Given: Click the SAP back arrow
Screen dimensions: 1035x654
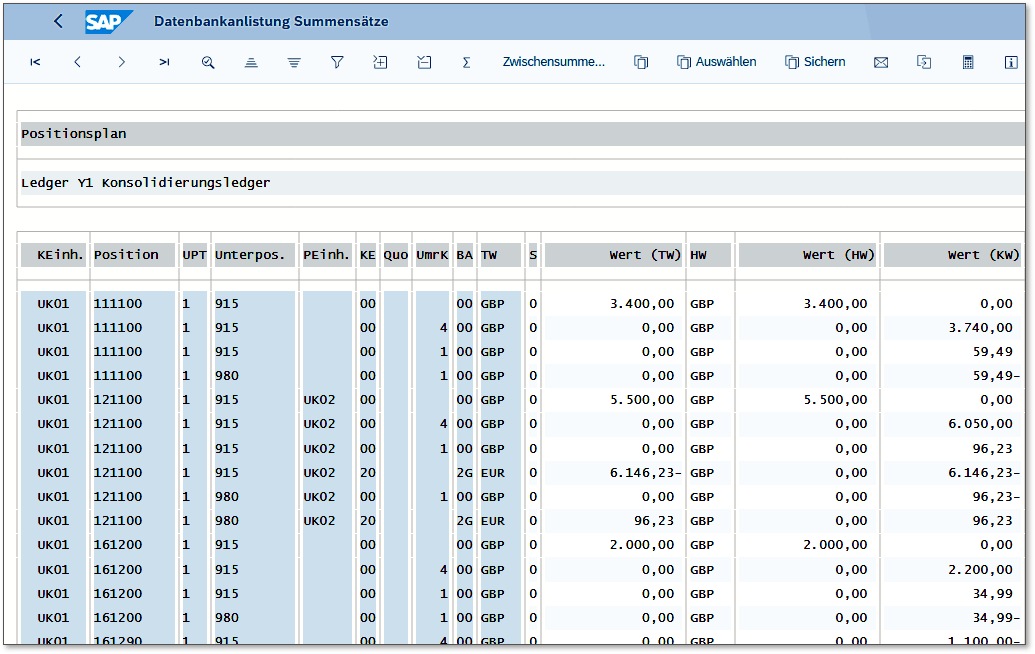Looking at the screenshot, I should (x=58, y=21).
